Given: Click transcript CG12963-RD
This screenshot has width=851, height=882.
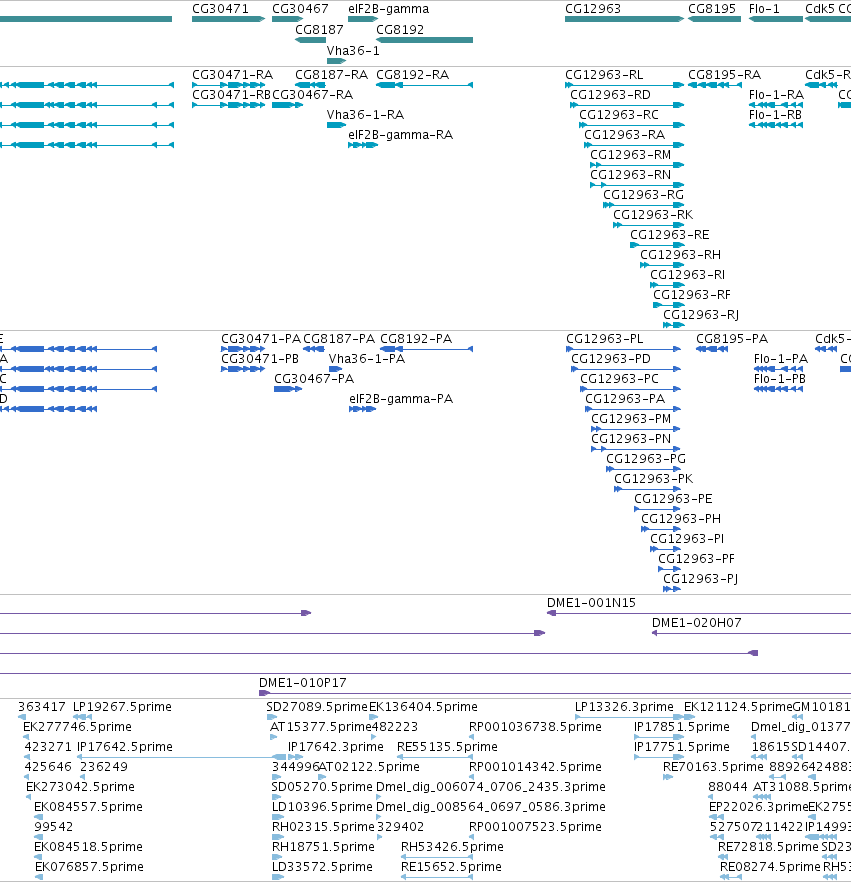Looking at the screenshot, I should point(610,95).
